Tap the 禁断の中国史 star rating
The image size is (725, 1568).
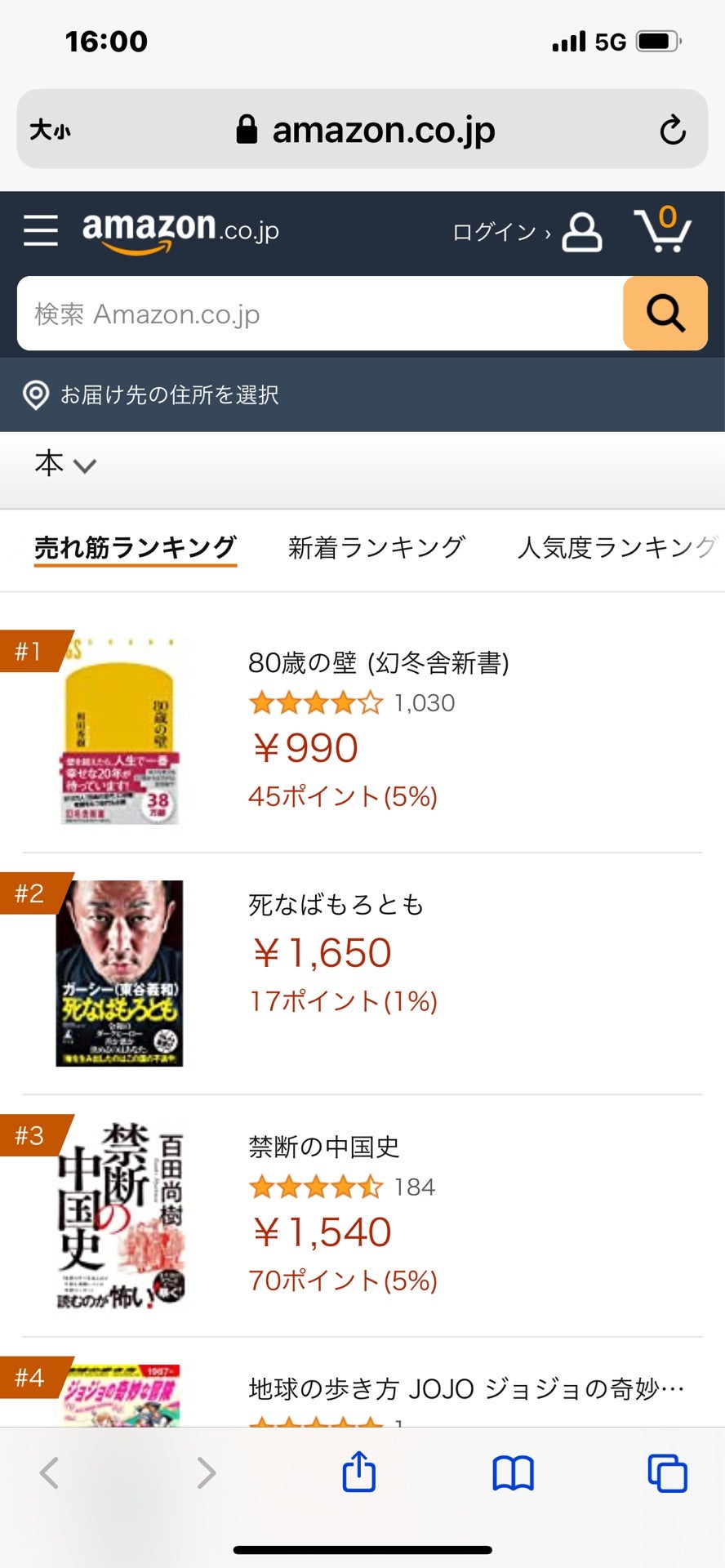tap(315, 1187)
